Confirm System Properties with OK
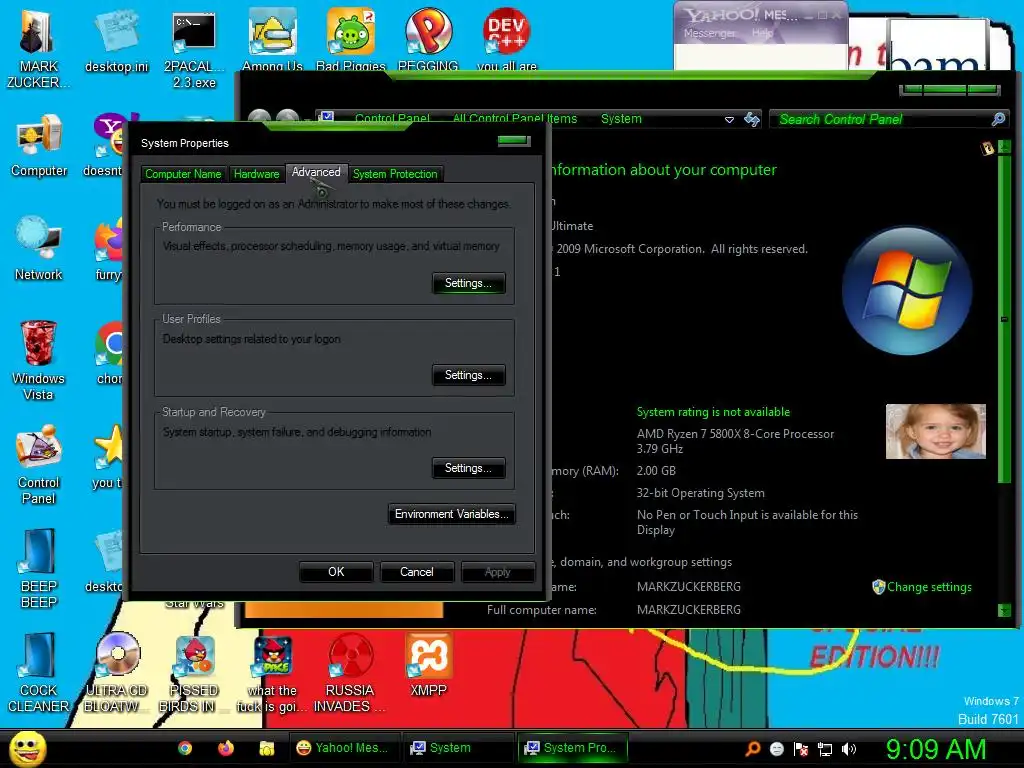The image size is (1024, 768). pos(336,572)
